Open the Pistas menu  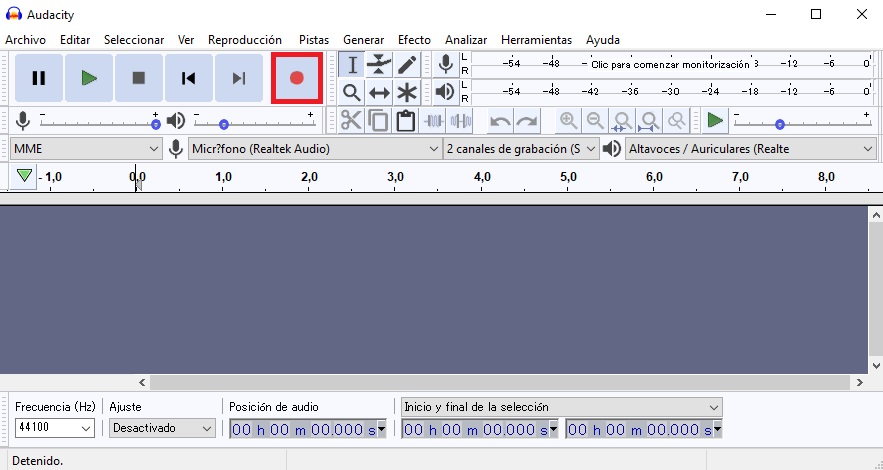coord(314,40)
